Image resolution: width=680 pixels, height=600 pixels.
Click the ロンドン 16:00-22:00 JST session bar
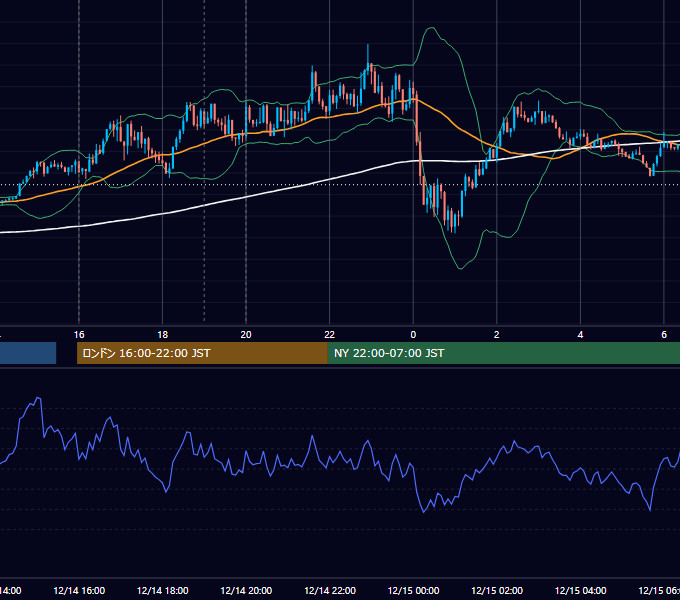click(202, 353)
